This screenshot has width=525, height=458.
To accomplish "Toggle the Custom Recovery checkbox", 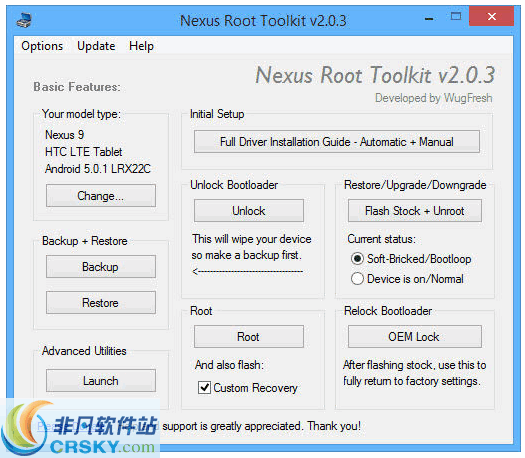I will coord(204,388).
